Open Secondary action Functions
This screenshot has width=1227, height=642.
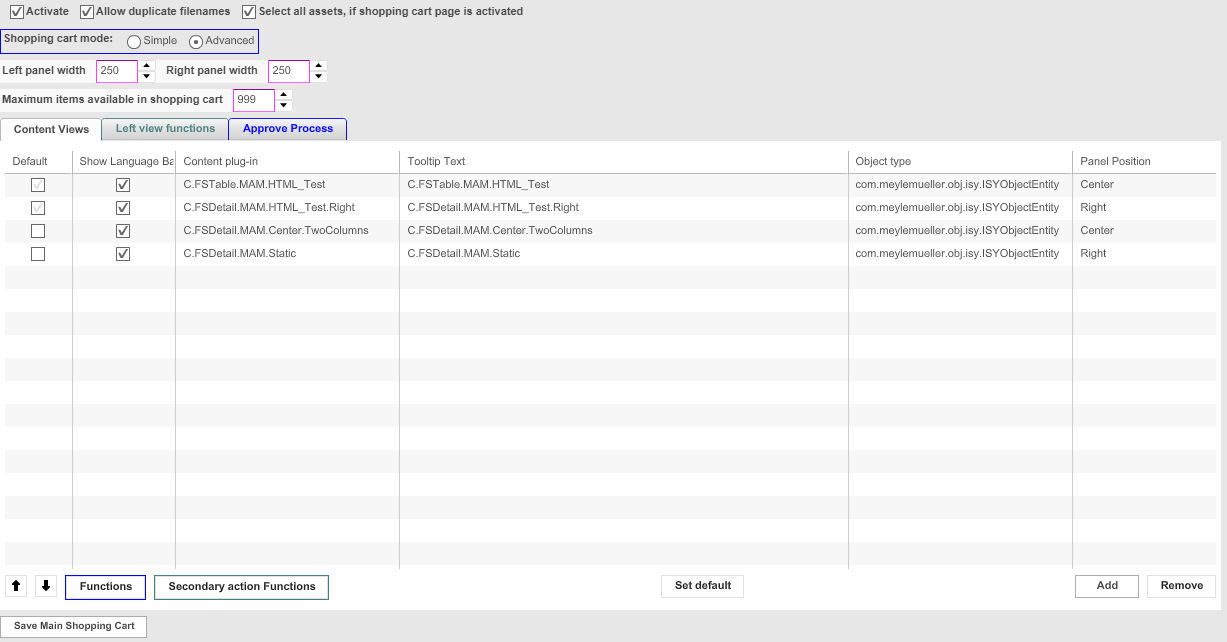[x=241, y=586]
